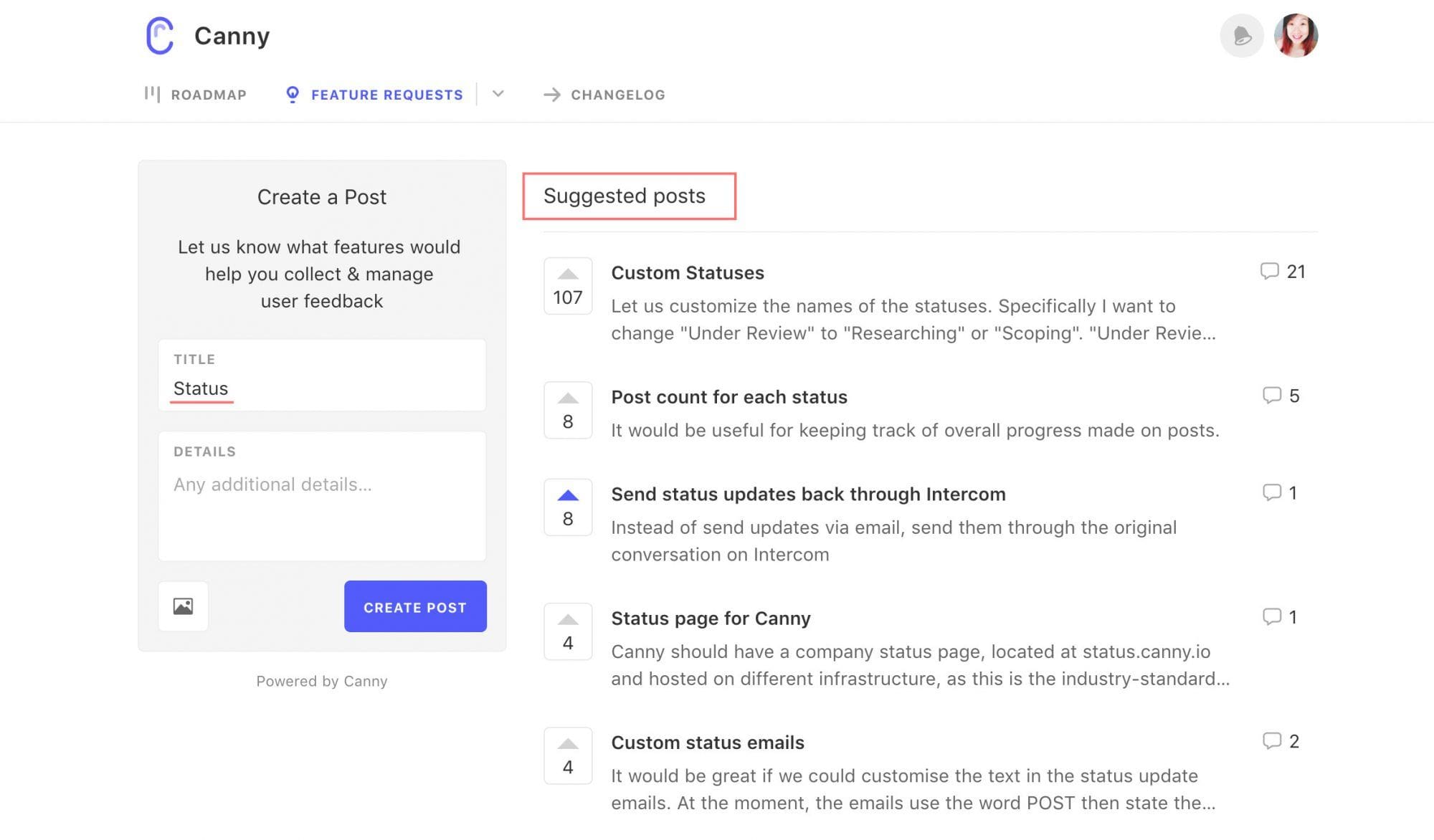Open the user profile avatar
The image size is (1434, 840).
pos(1296,36)
